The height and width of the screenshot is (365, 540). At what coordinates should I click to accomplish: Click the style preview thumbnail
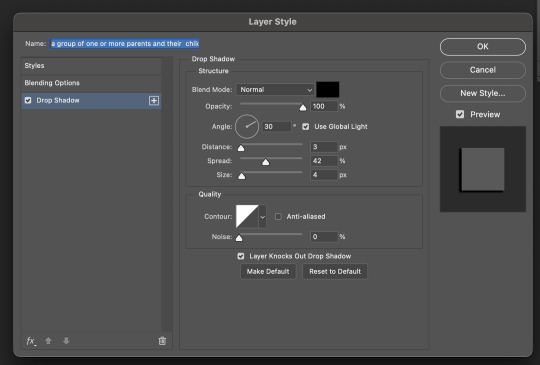pos(482,169)
